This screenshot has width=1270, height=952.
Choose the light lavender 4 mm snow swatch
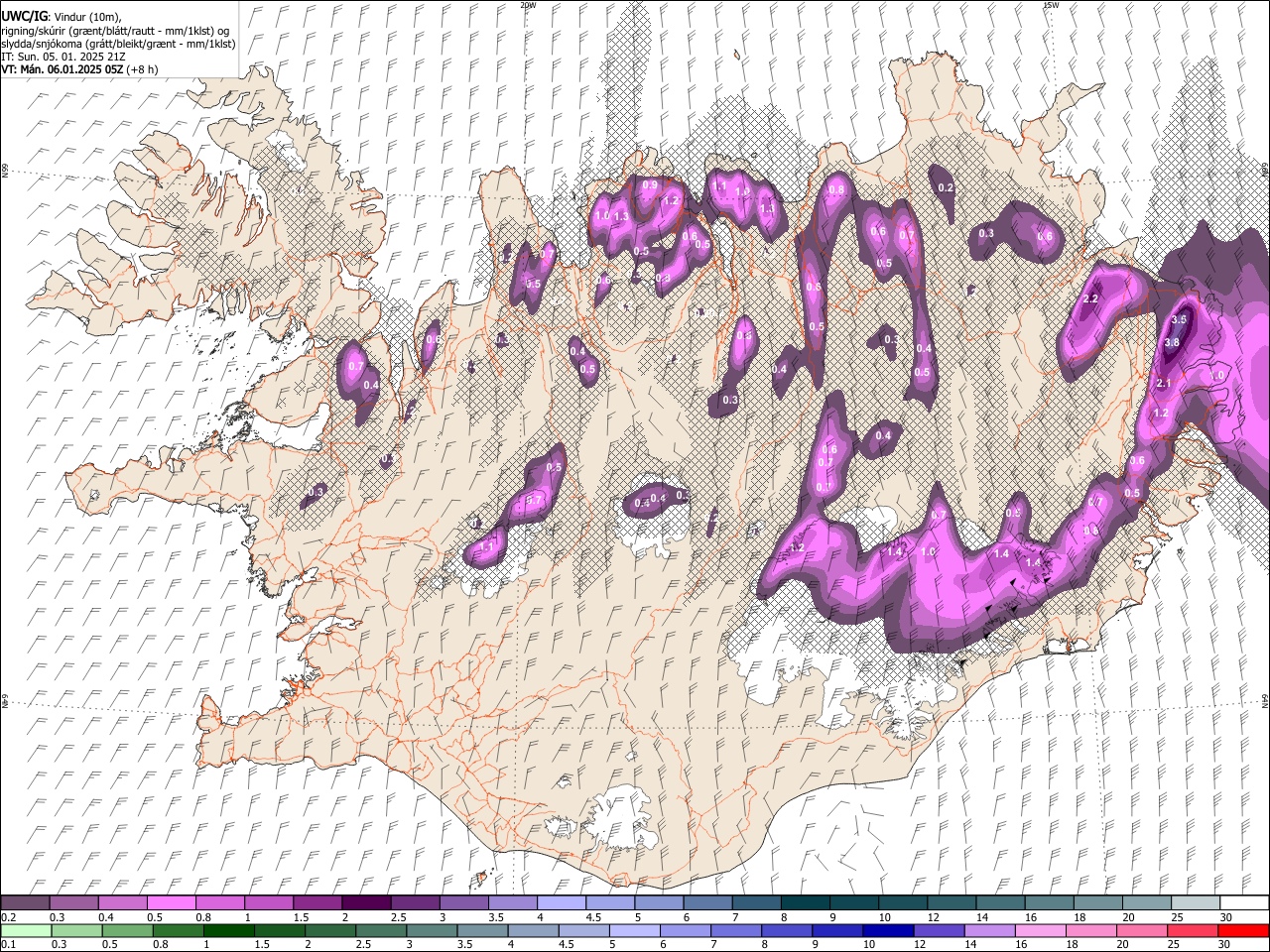point(561,902)
